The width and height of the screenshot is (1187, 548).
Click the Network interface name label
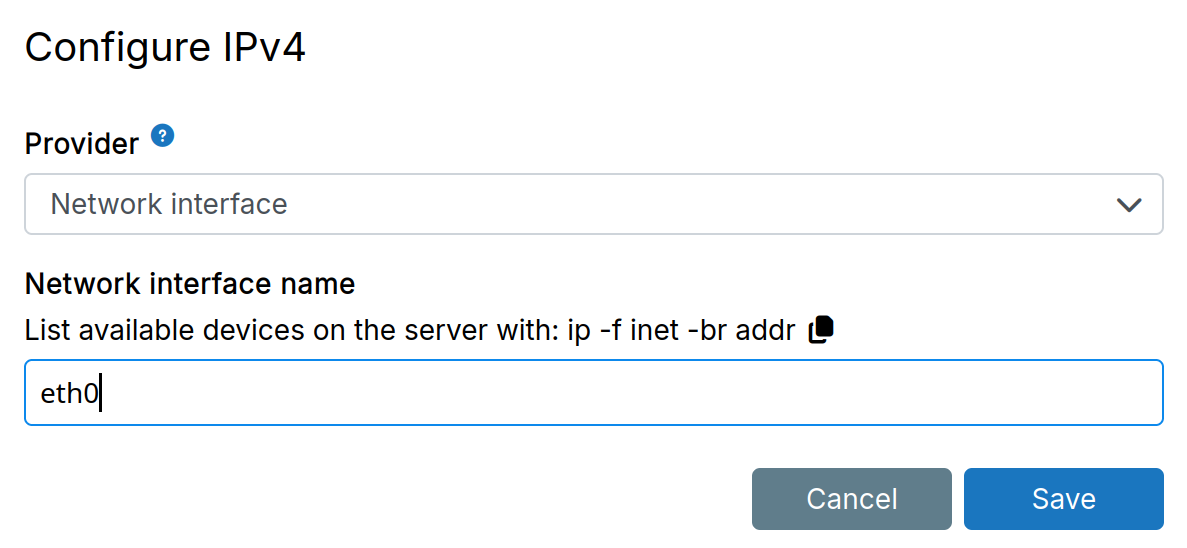(x=190, y=284)
